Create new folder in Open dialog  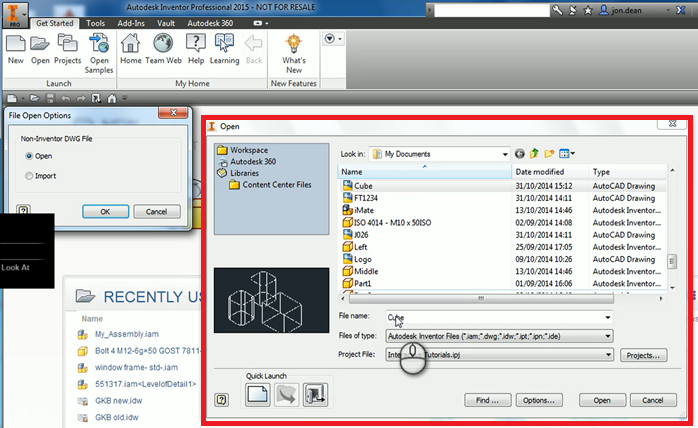tap(549, 154)
